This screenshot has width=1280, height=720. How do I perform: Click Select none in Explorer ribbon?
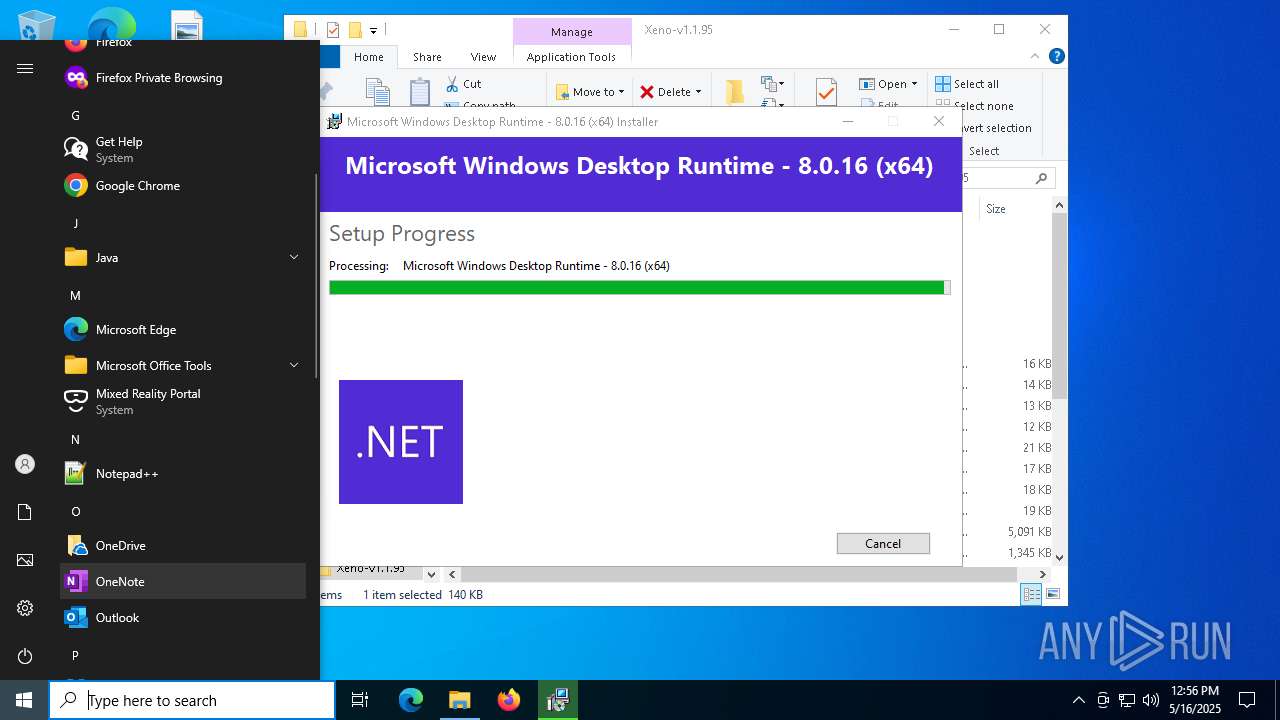(974, 106)
